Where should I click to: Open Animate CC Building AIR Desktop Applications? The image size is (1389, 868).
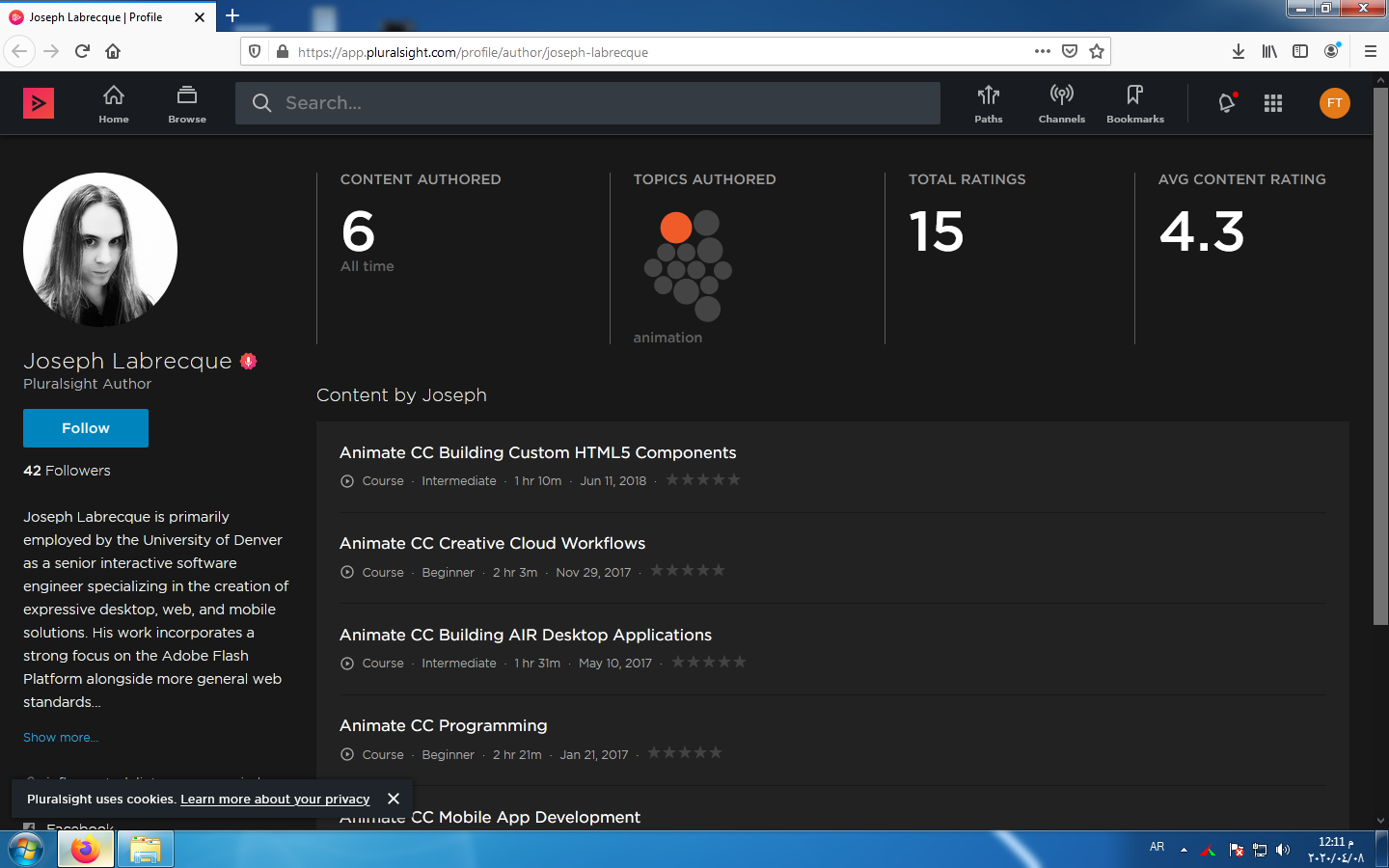point(526,635)
